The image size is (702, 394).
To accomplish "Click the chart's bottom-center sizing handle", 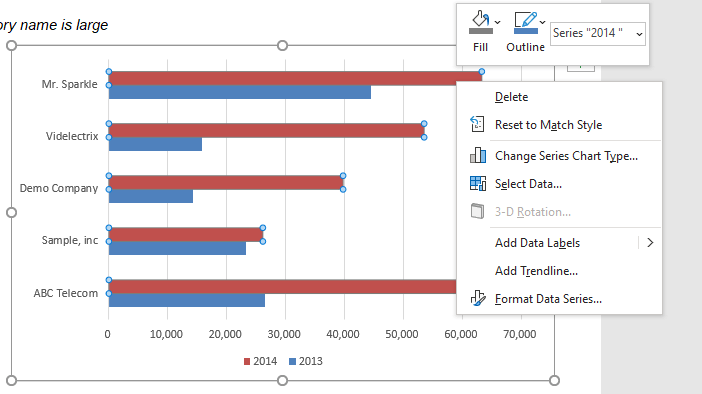I will click(x=283, y=381).
